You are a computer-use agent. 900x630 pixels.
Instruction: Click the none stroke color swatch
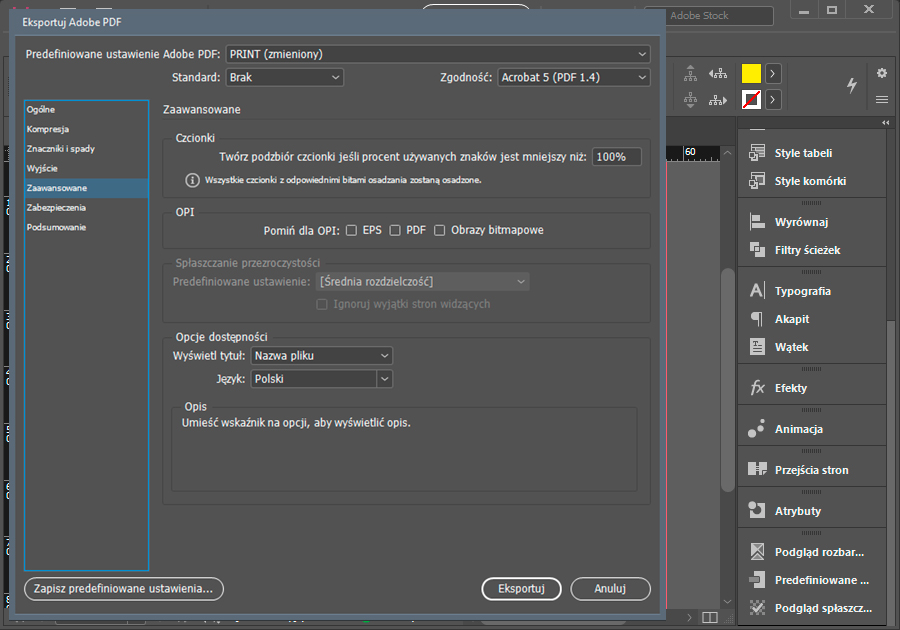click(x=751, y=100)
